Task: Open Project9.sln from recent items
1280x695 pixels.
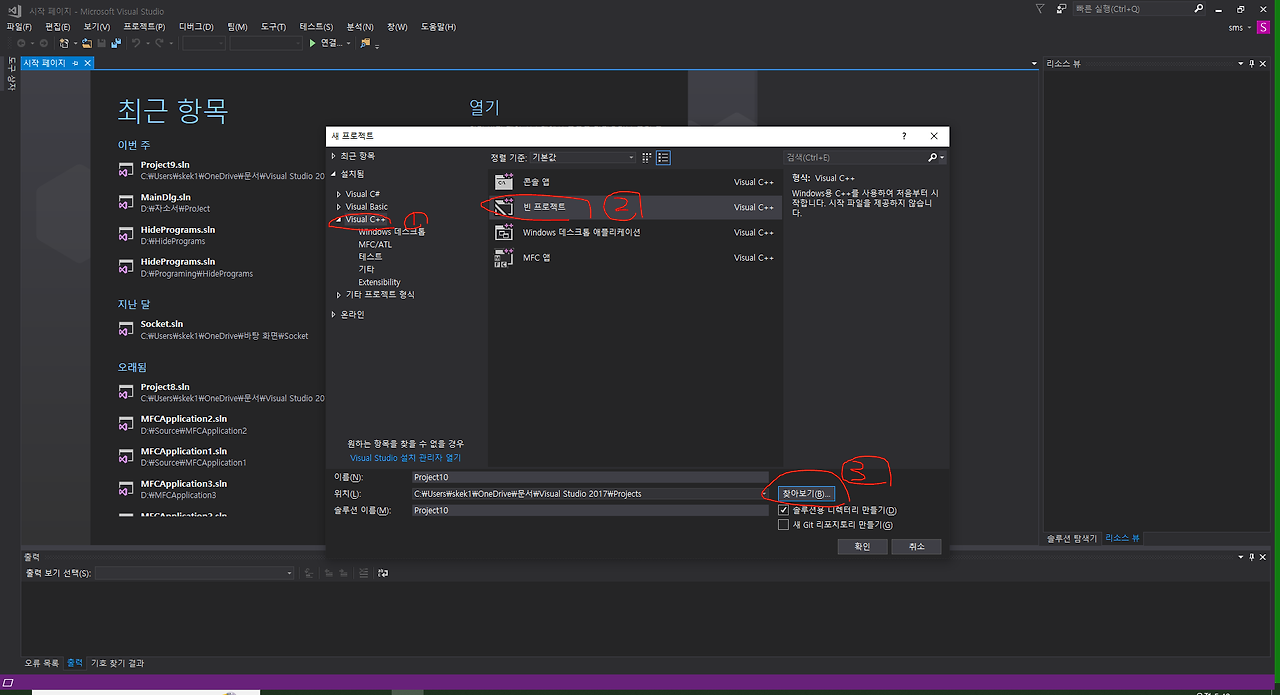Action: [x=165, y=165]
